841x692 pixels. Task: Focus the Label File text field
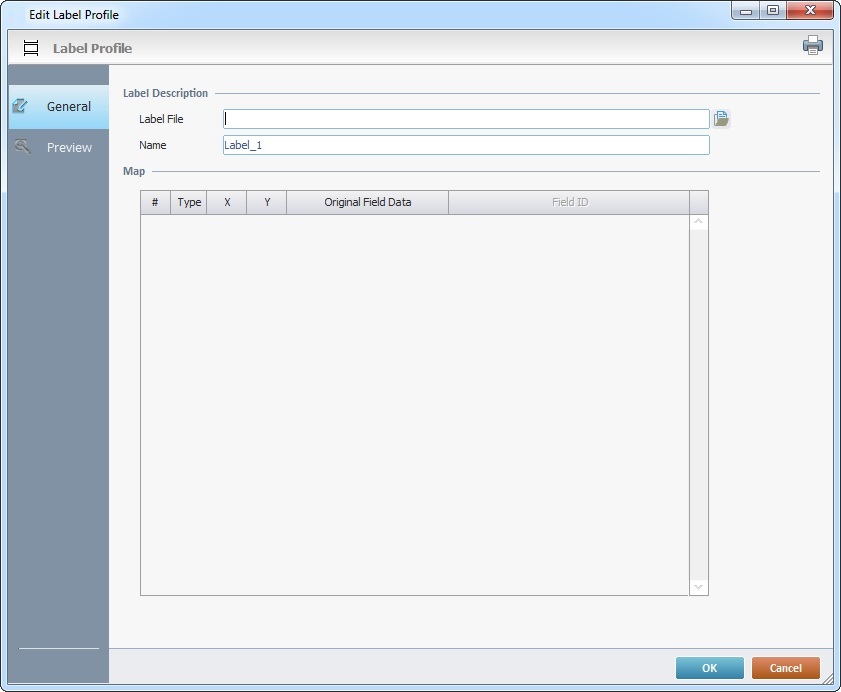[x=465, y=119]
